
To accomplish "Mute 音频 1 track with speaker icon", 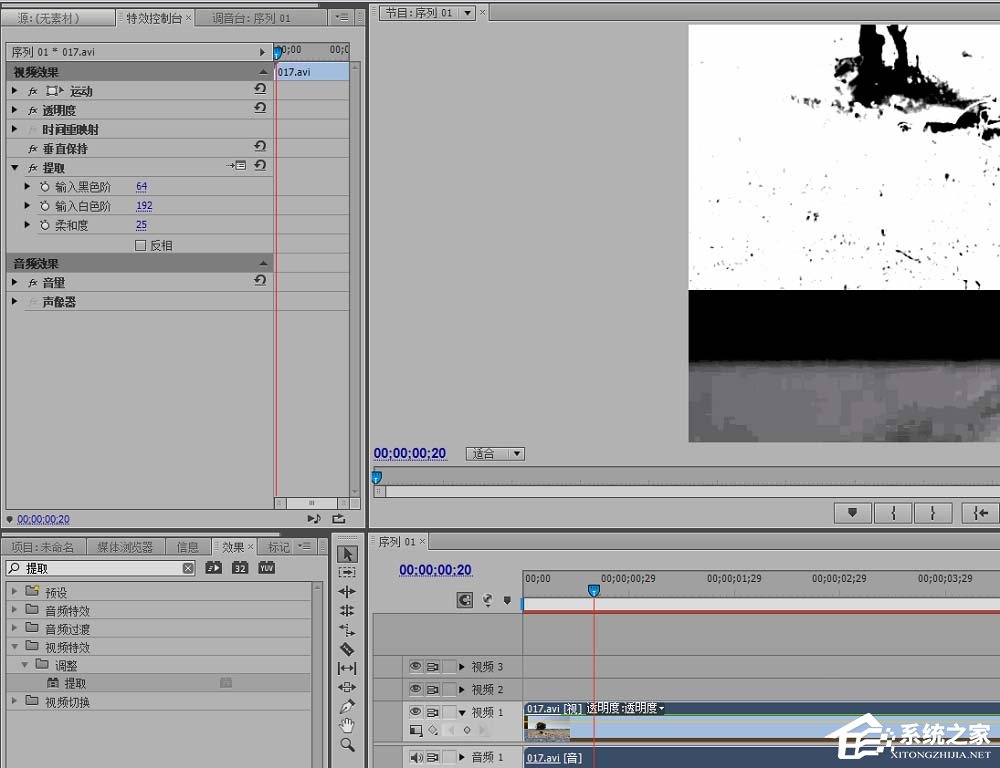I will point(416,758).
